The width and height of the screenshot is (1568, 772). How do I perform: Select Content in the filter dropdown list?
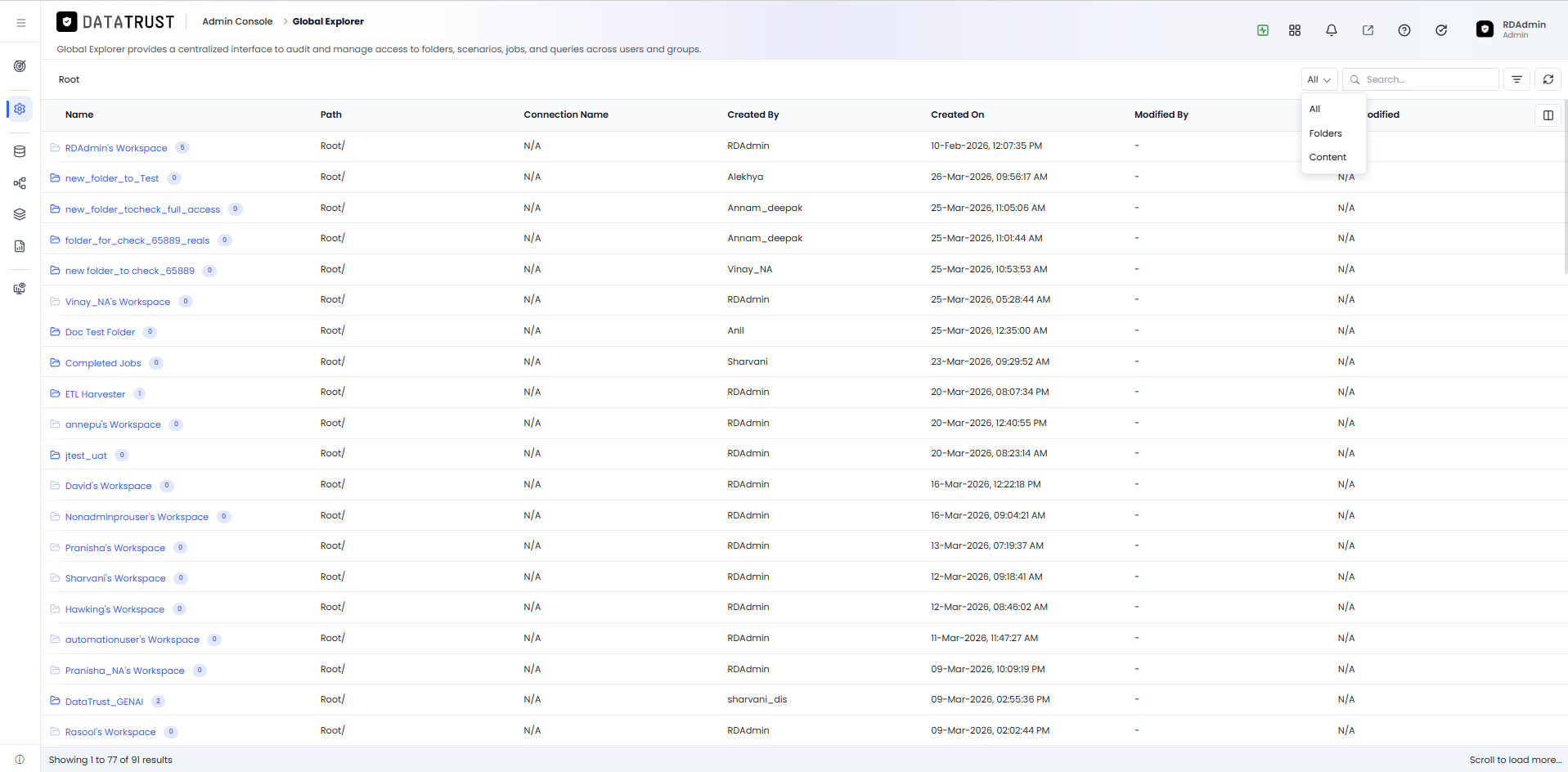click(1333, 157)
